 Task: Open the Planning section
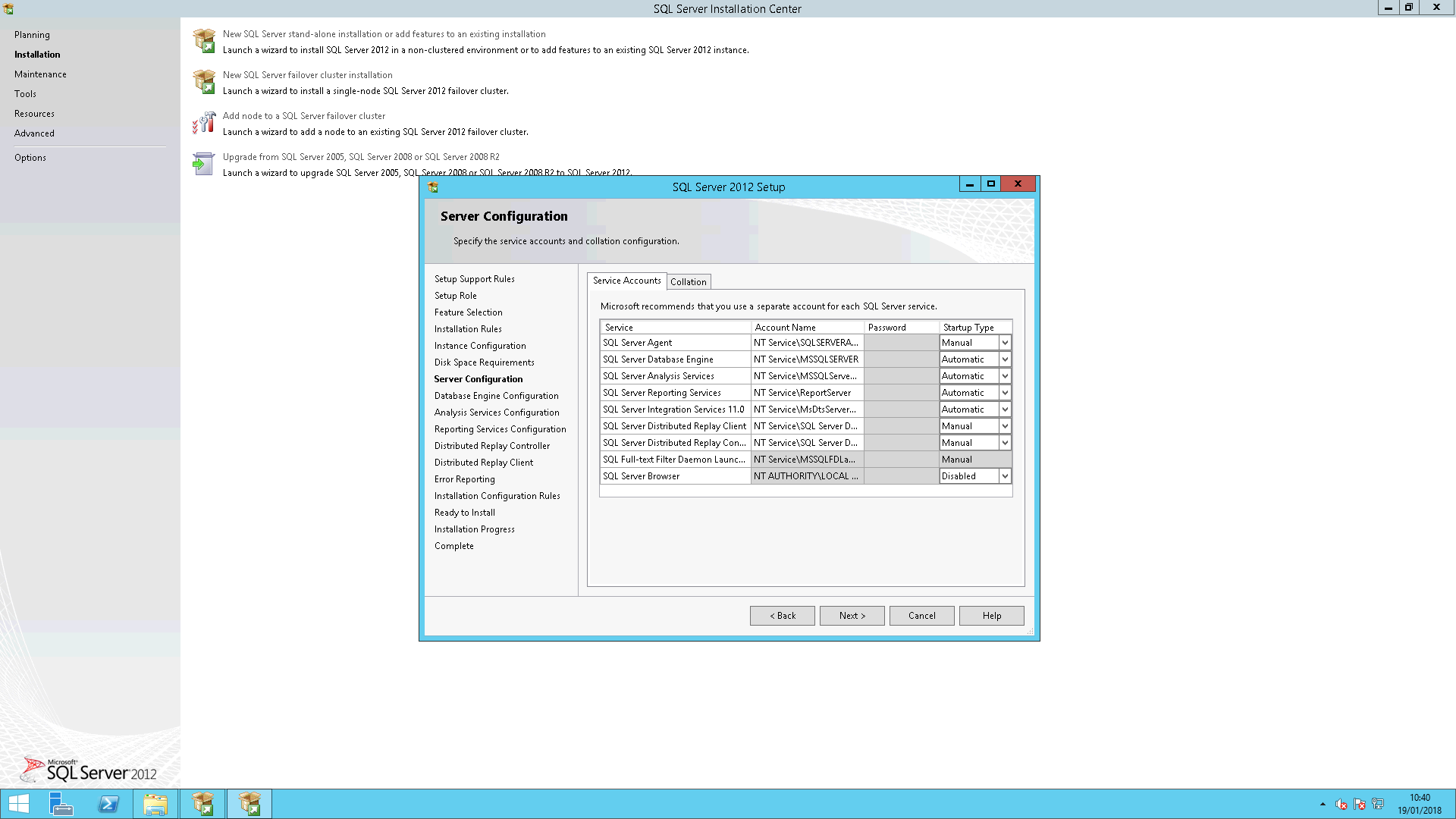[32, 35]
